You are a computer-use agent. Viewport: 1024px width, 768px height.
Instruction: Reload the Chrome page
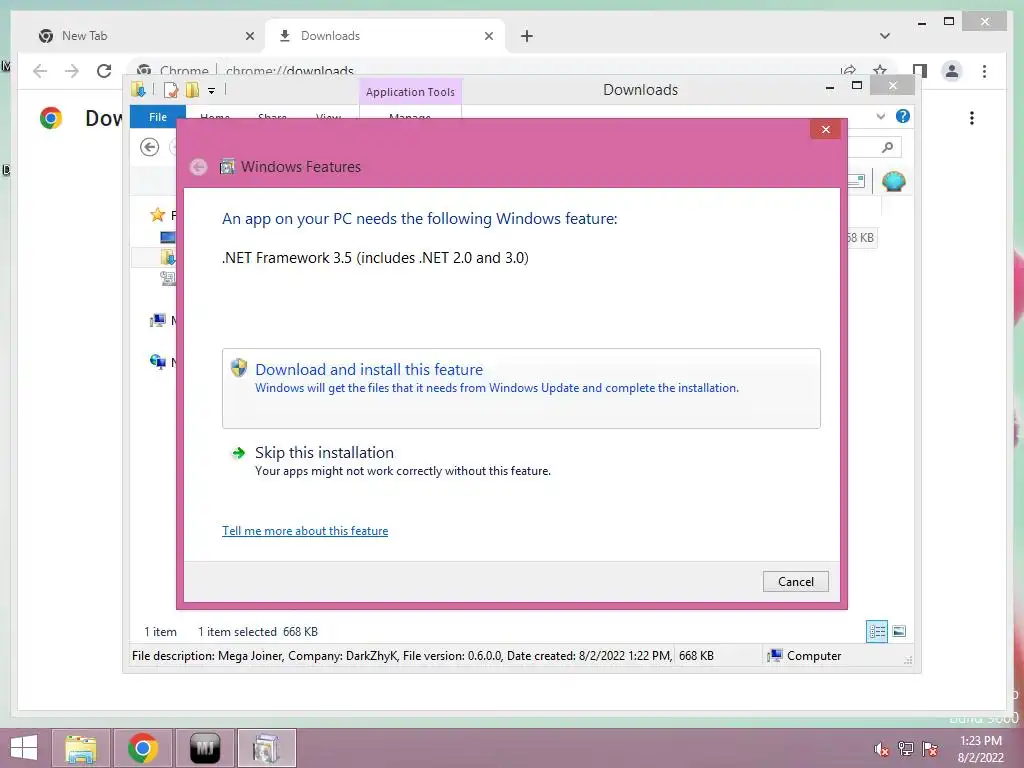[x=104, y=71]
